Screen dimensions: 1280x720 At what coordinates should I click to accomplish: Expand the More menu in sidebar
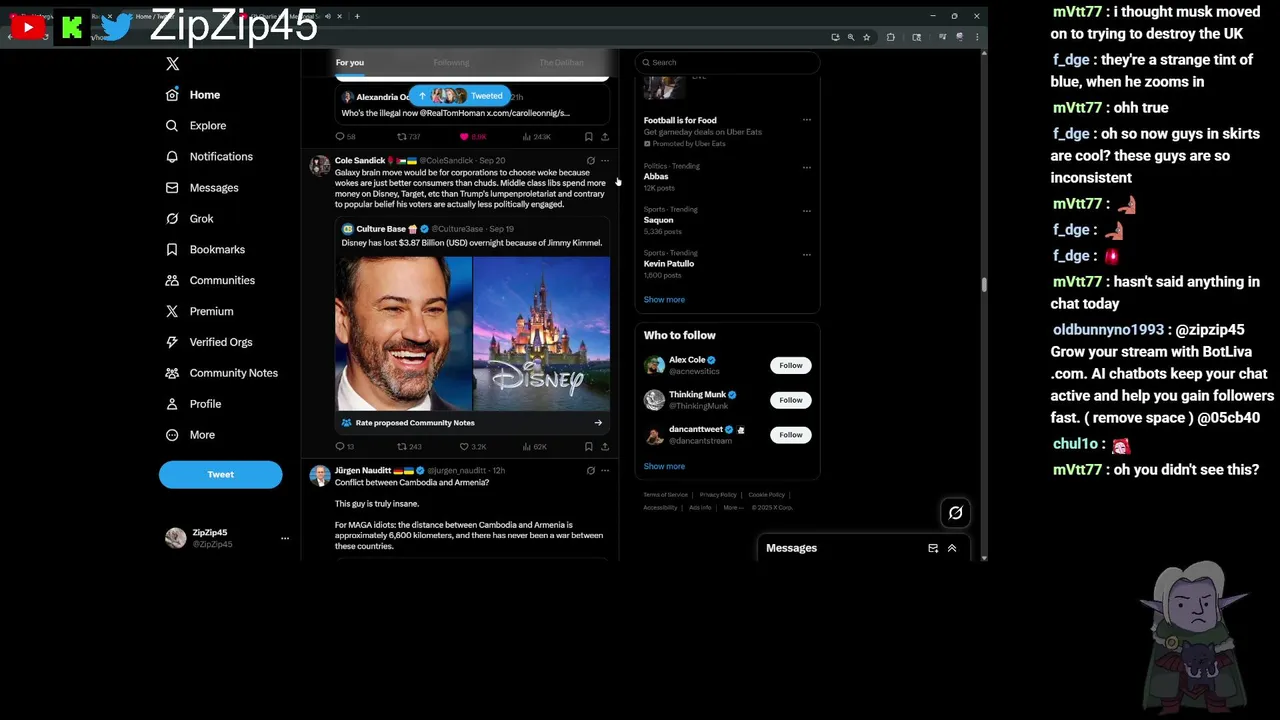[190, 435]
